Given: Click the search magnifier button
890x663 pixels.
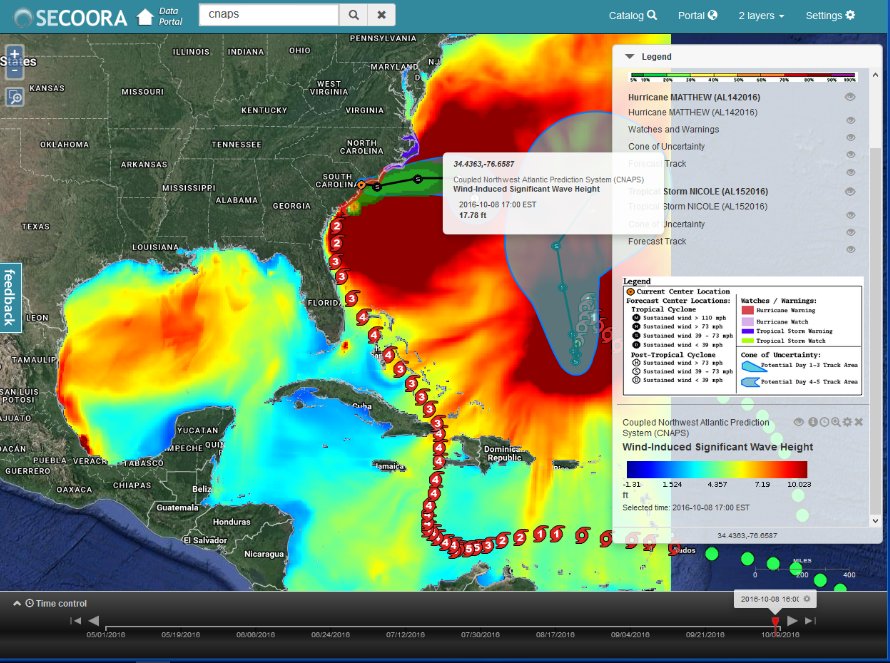Looking at the screenshot, I should [353, 15].
